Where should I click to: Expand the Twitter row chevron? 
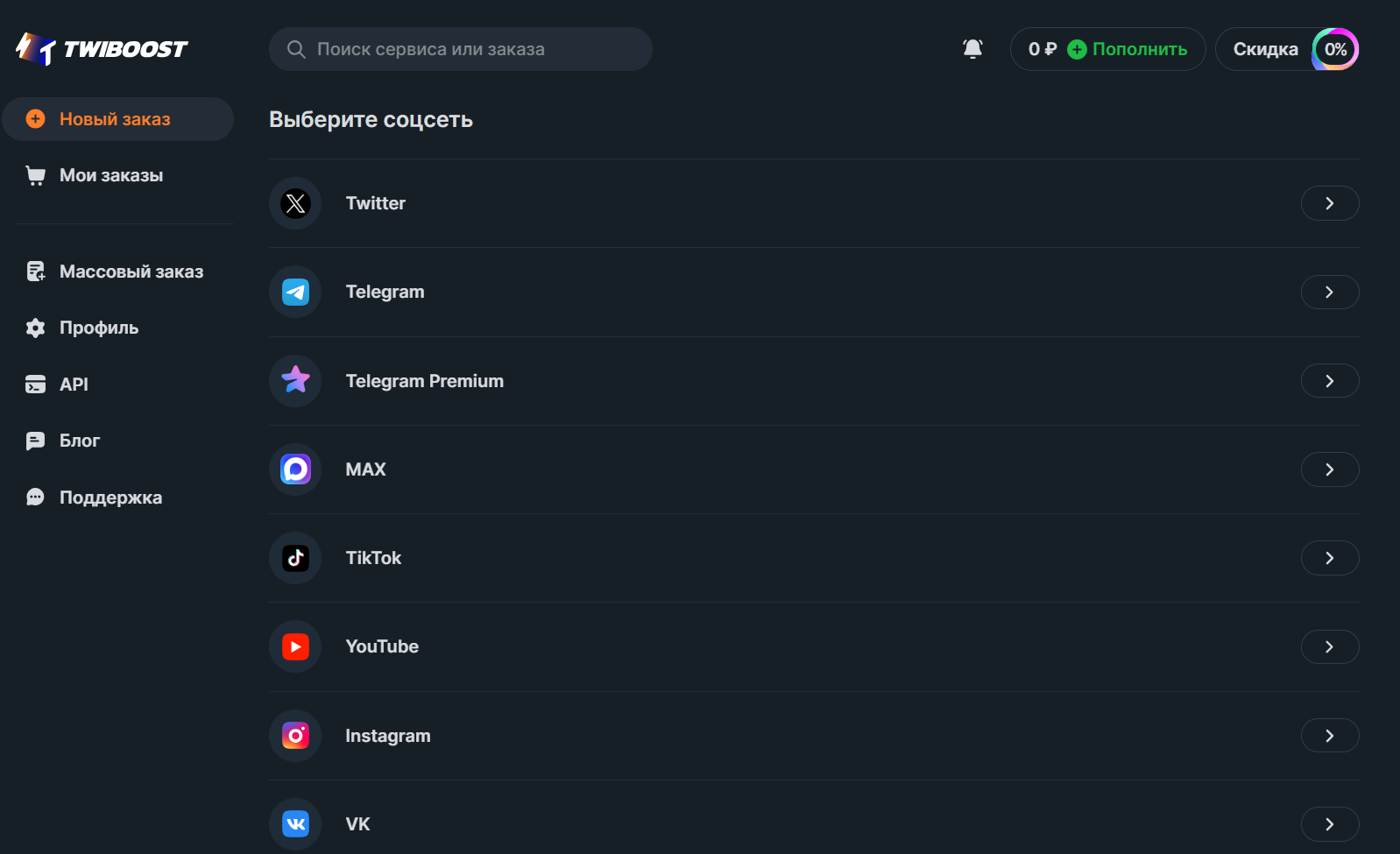[x=1329, y=203]
